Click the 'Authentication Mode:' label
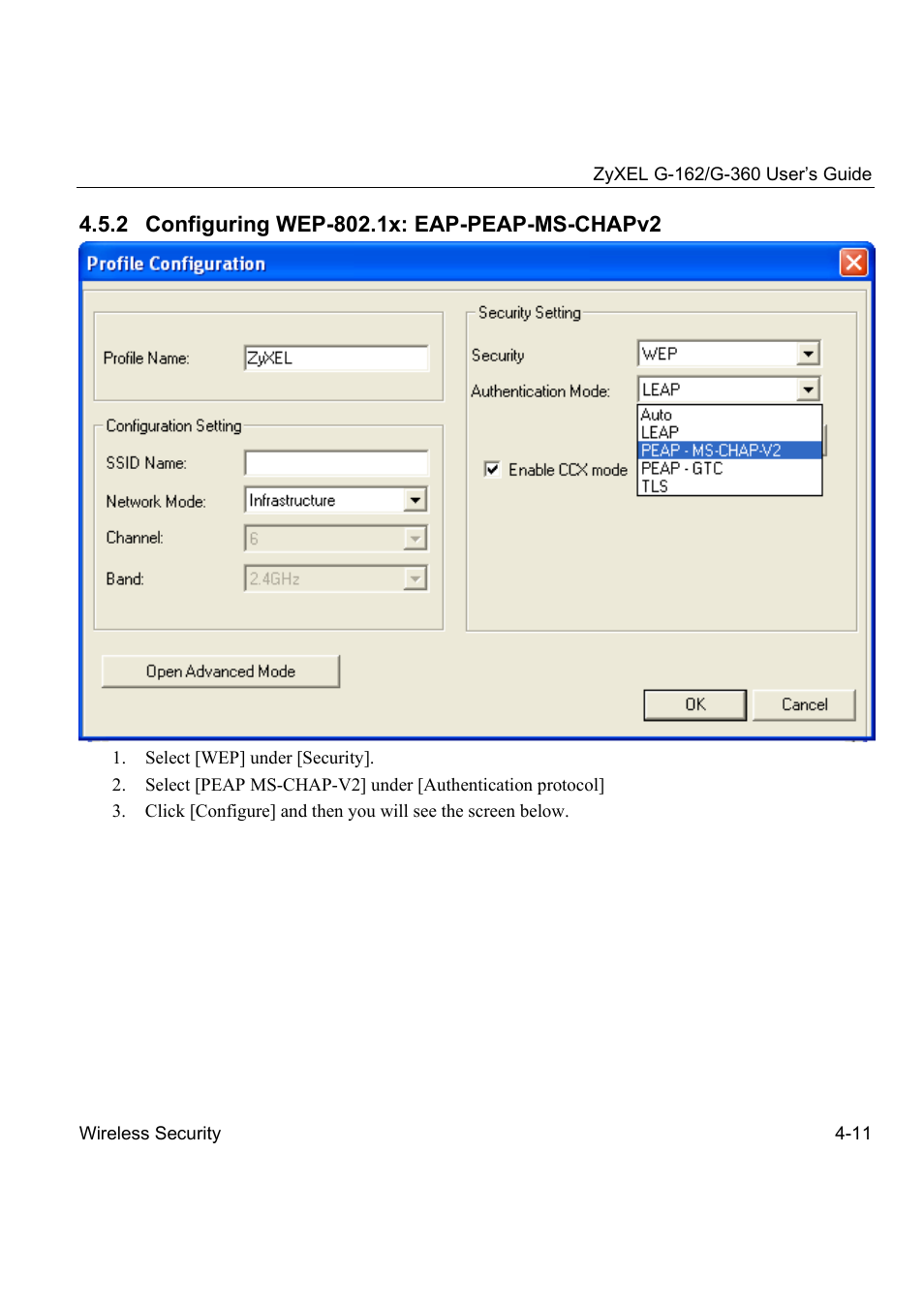924x1309 pixels. (540, 391)
